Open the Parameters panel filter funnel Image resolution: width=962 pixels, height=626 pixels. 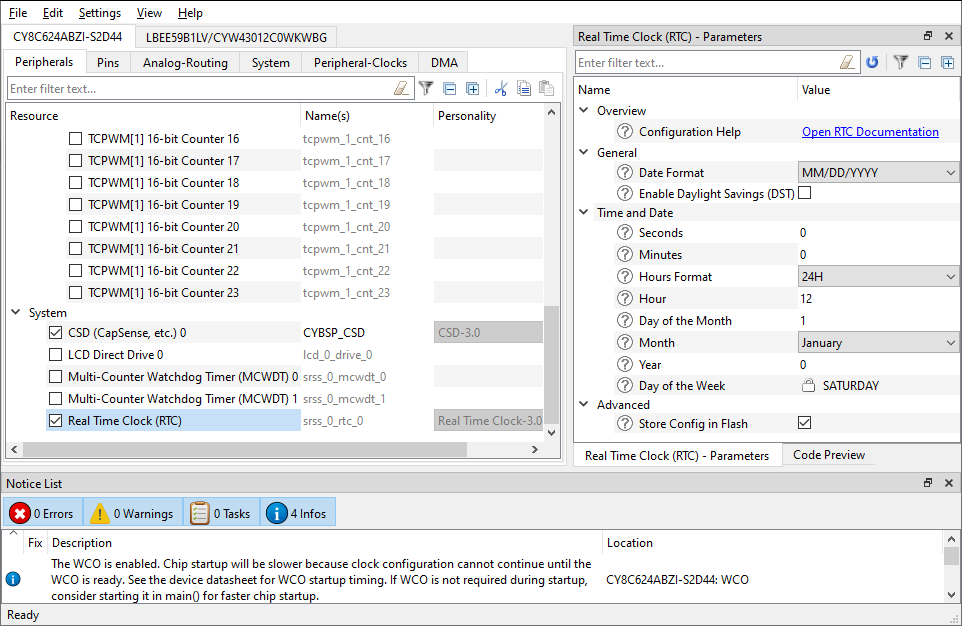(x=901, y=62)
